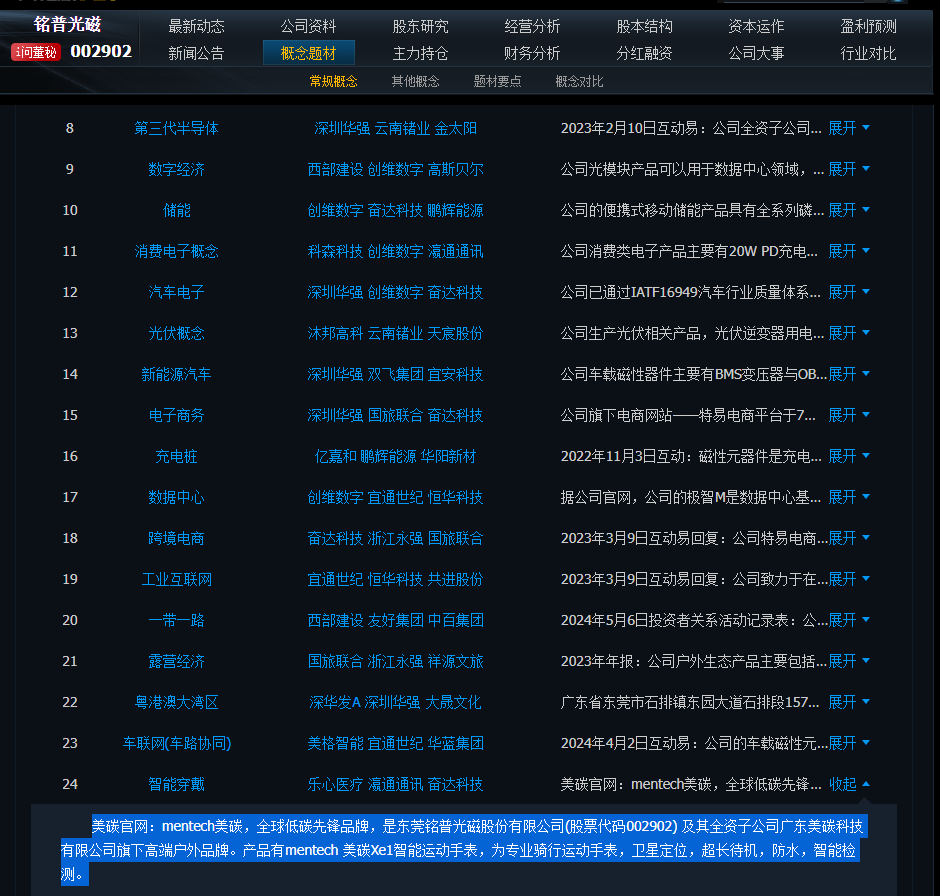Open the 汽车电子 concept link
Screen dimensions: 940x896
(x=176, y=292)
